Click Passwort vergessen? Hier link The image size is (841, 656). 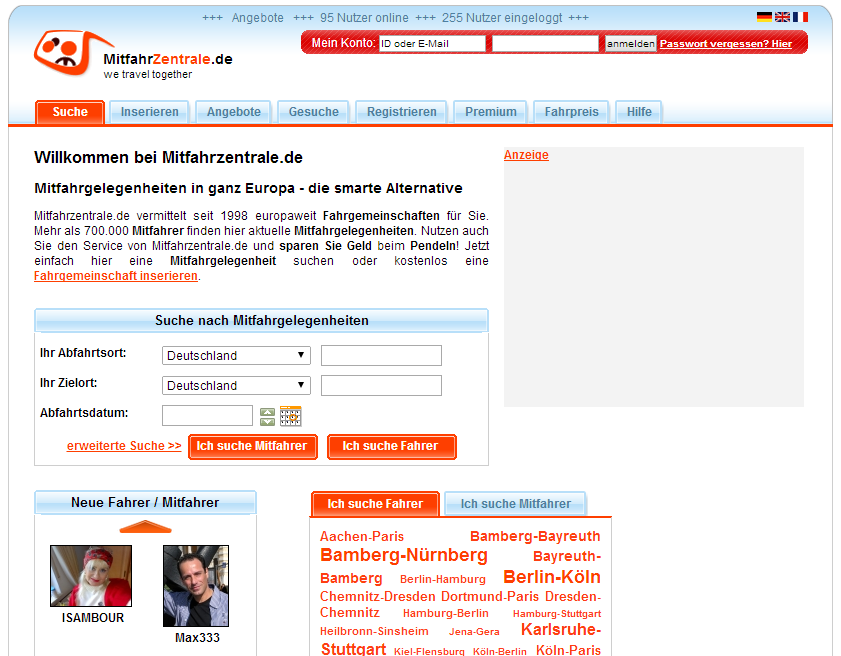[x=726, y=44]
